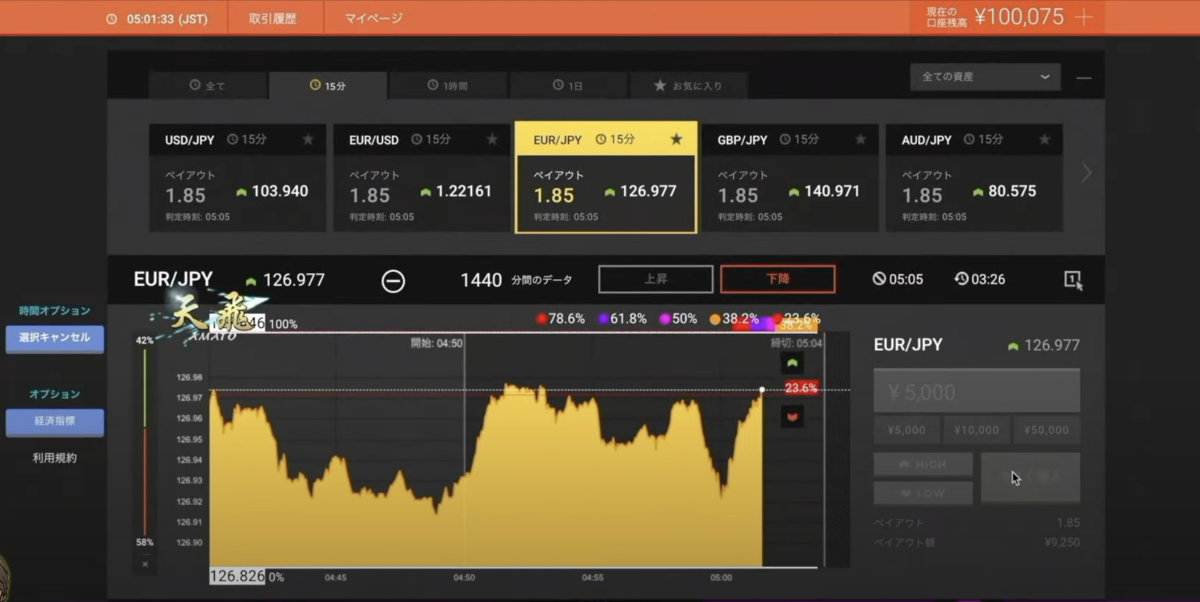Click the red 23.6% label on chart line
The image size is (1200, 602).
[x=801, y=388]
